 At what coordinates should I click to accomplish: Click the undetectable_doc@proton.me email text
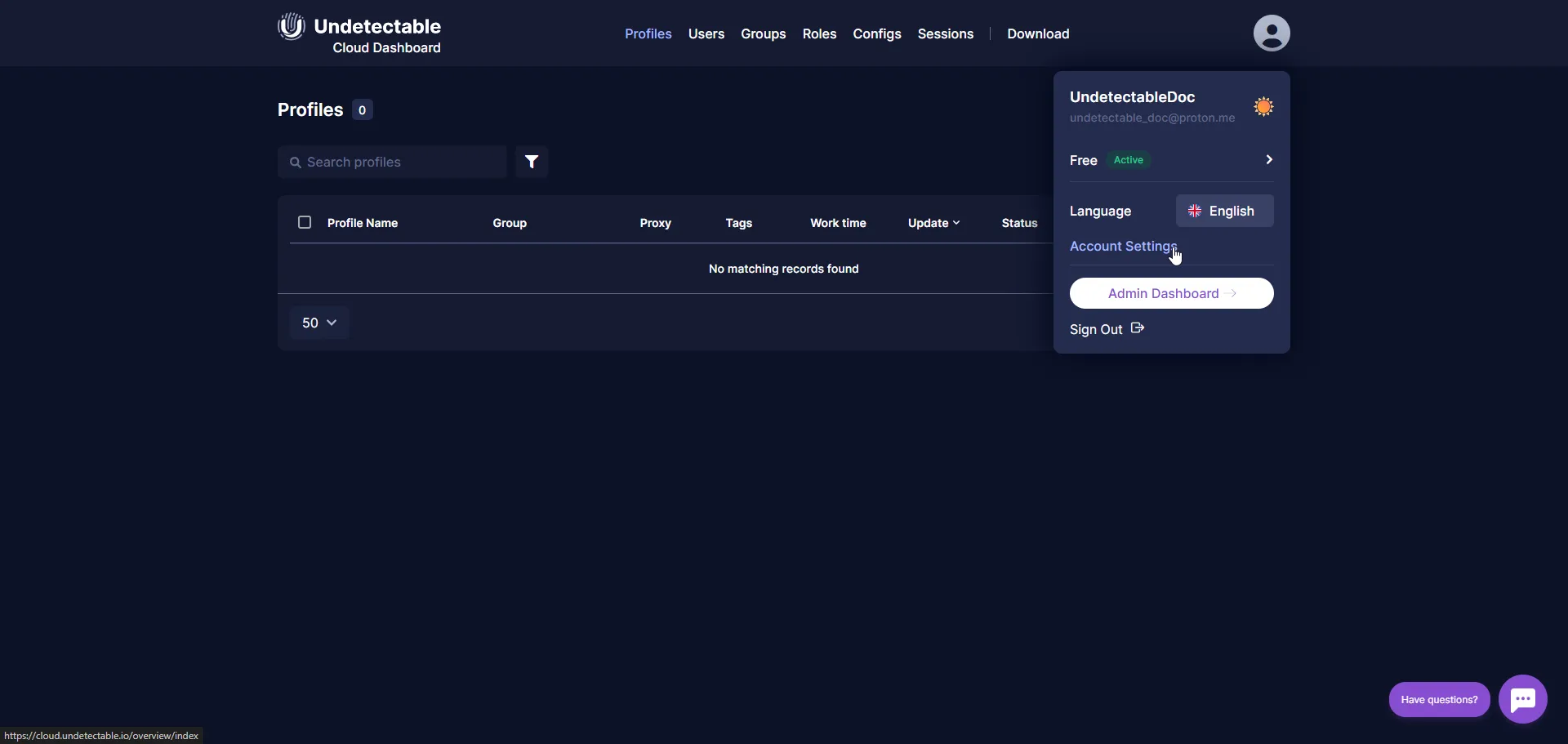click(1152, 118)
